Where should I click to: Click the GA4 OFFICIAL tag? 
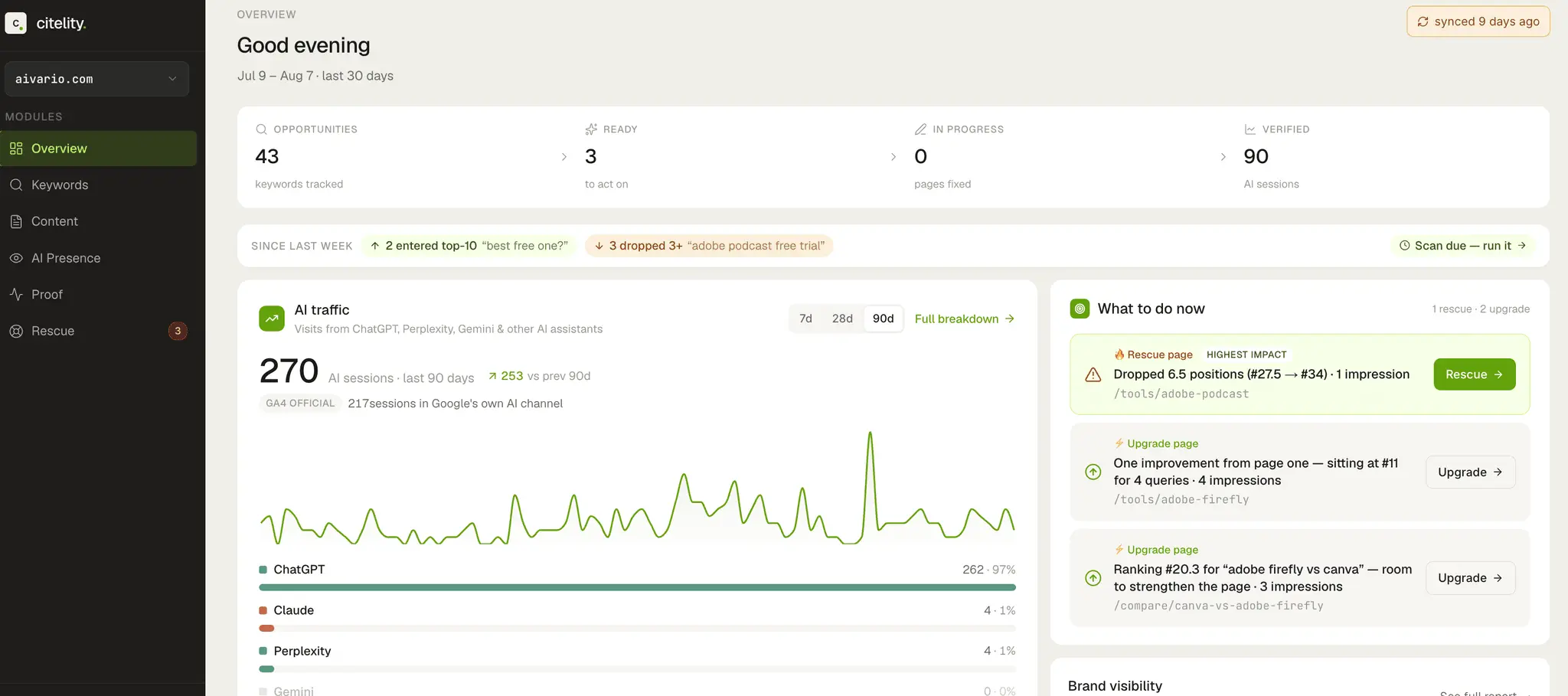point(300,404)
